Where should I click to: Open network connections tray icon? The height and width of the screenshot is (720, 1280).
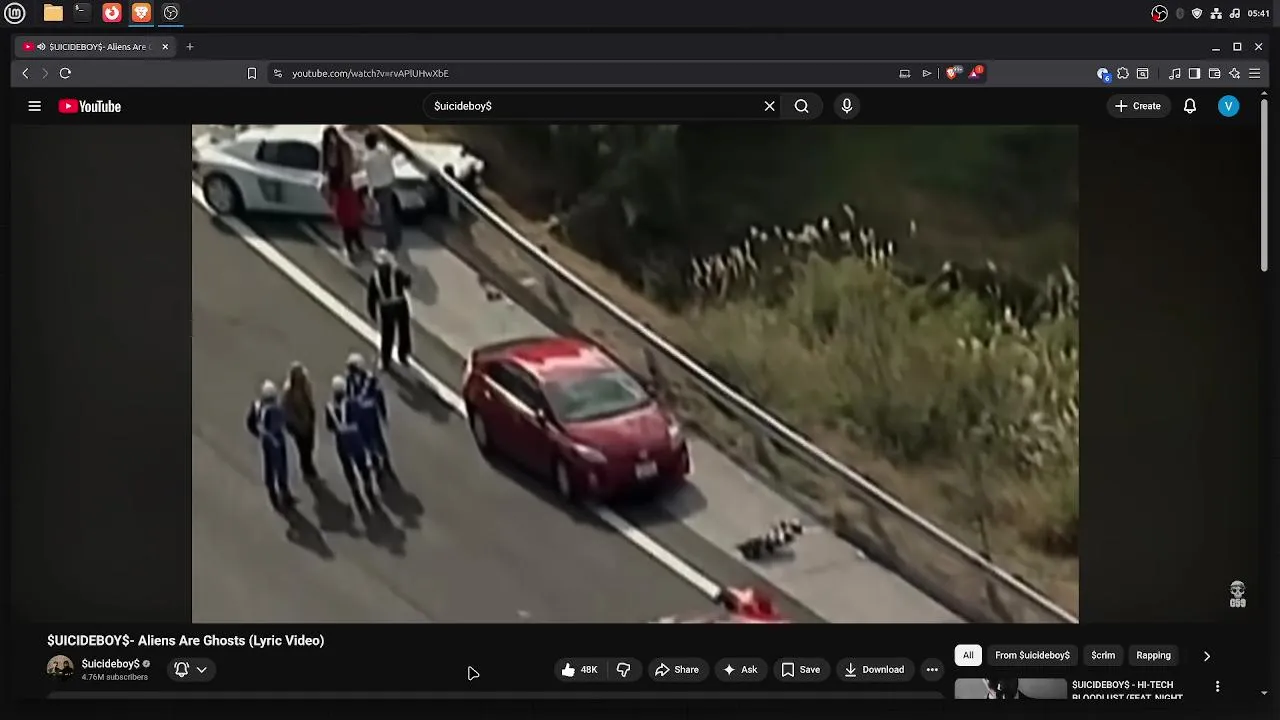pyautogui.click(x=1216, y=13)
